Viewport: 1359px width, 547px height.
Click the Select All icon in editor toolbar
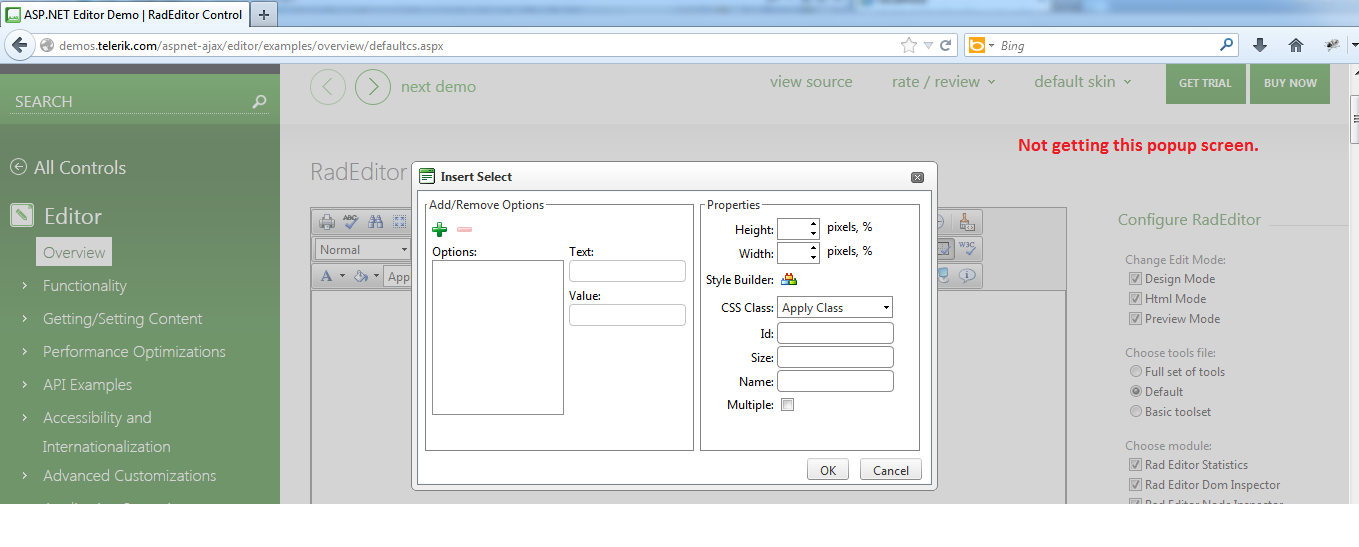point(400,222)
